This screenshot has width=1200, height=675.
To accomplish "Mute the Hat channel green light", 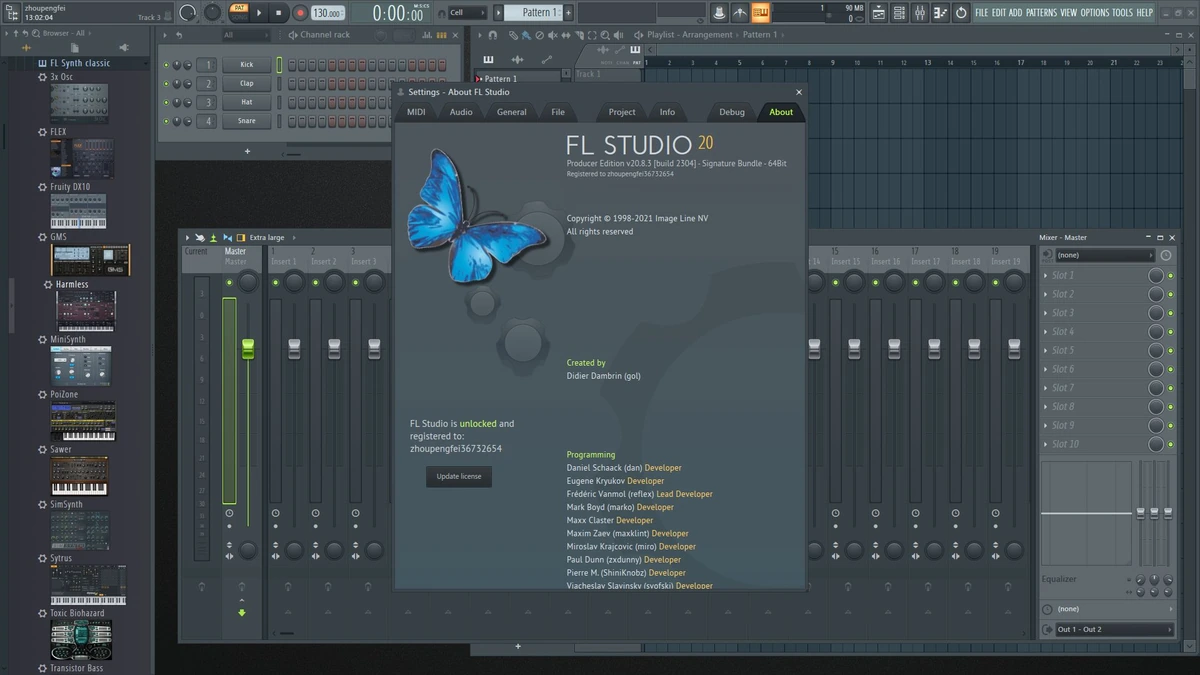I will coord(166,102).
